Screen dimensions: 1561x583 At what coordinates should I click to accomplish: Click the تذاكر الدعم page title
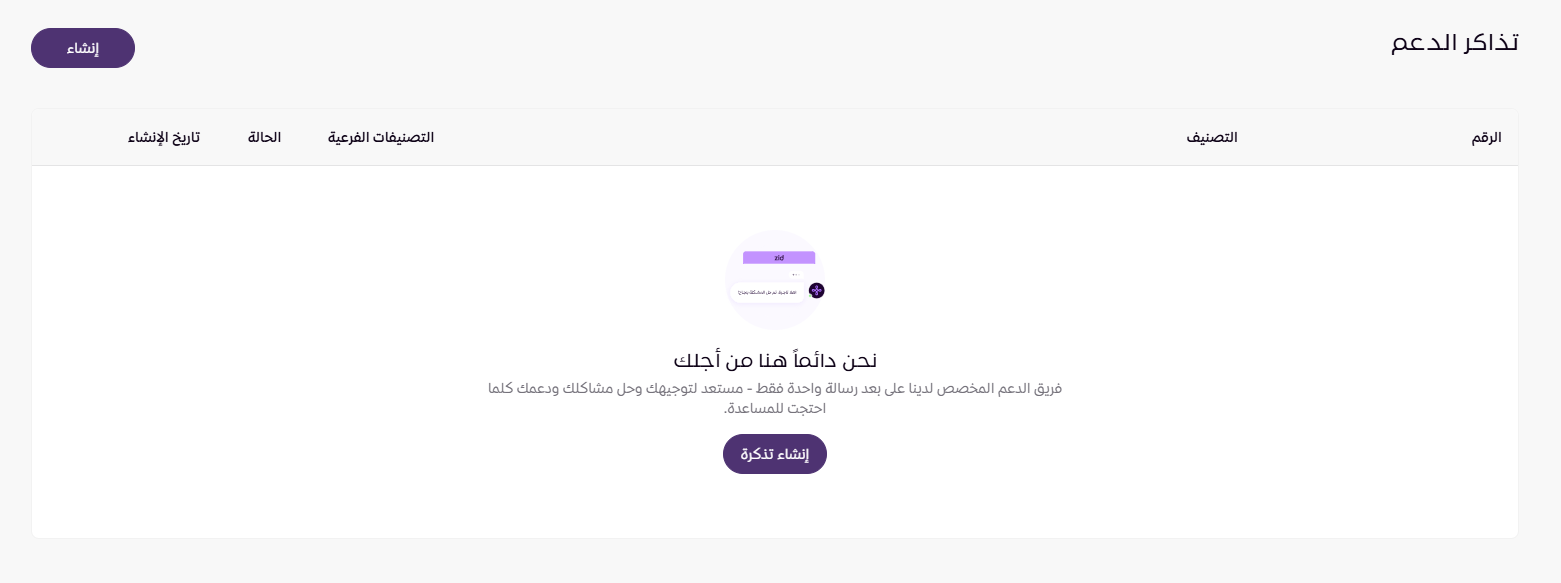1455,44
